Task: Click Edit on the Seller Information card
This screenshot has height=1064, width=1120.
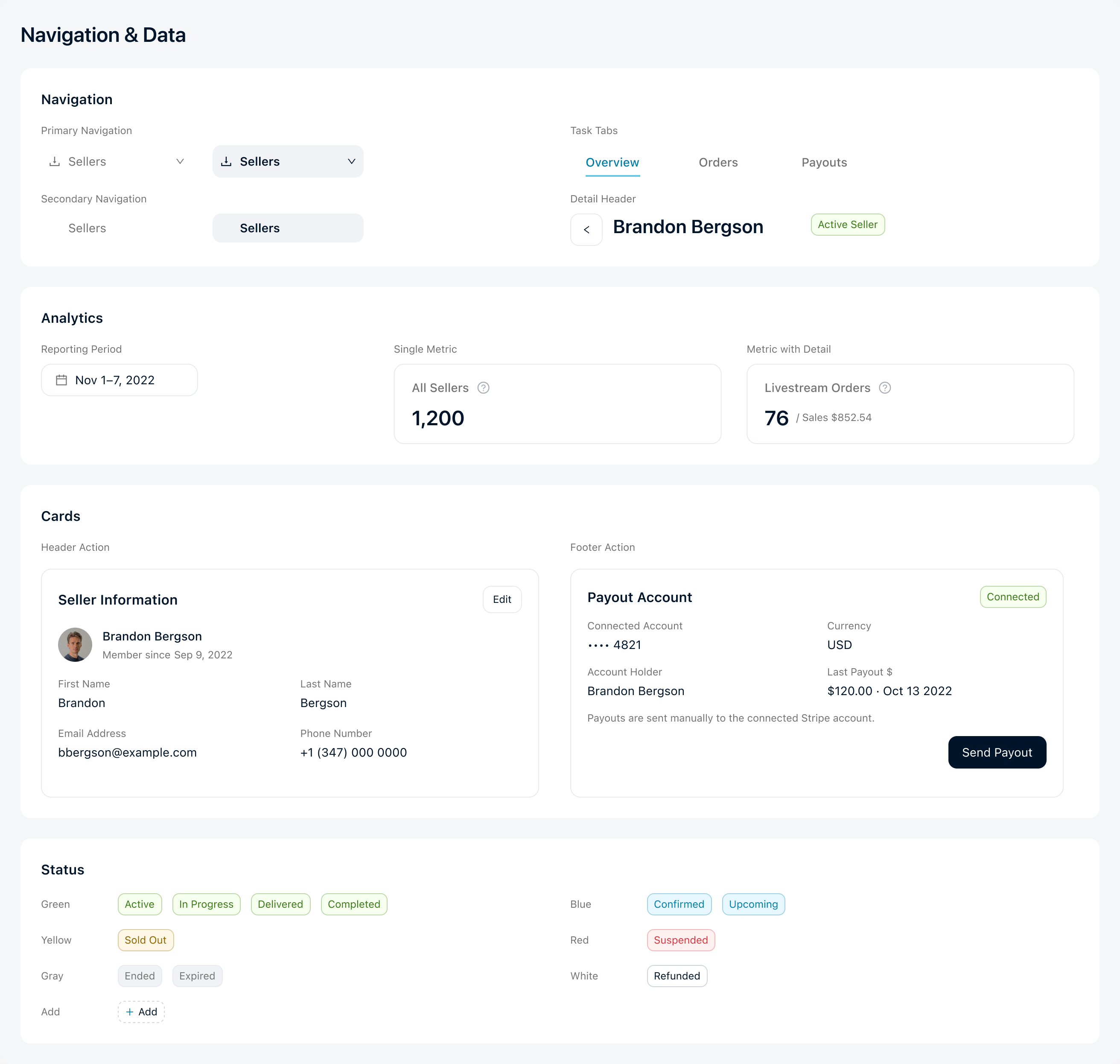Action: pos(502,599)
